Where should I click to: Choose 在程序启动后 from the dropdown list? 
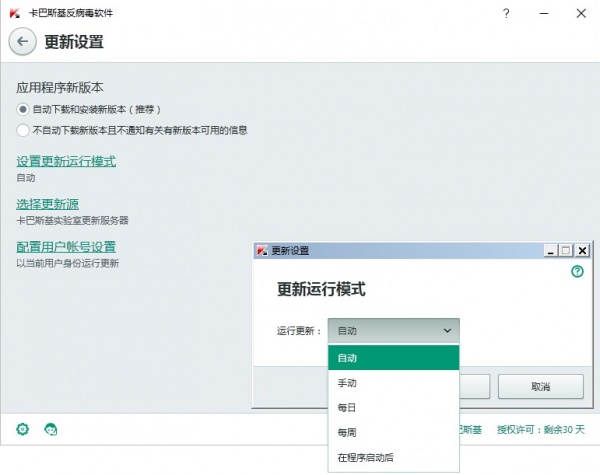(x=393, y=457)
